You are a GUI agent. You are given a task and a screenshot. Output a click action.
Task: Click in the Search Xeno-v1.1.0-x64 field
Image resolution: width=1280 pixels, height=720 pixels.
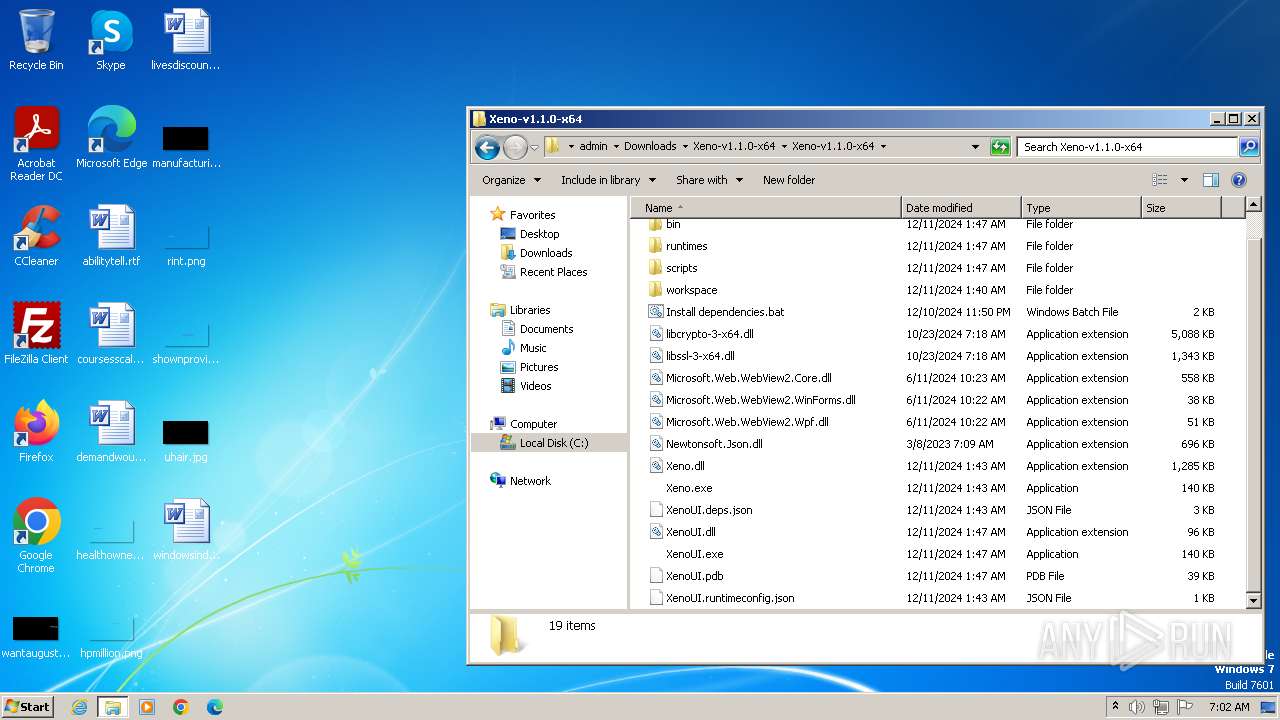click(1127, 147)
